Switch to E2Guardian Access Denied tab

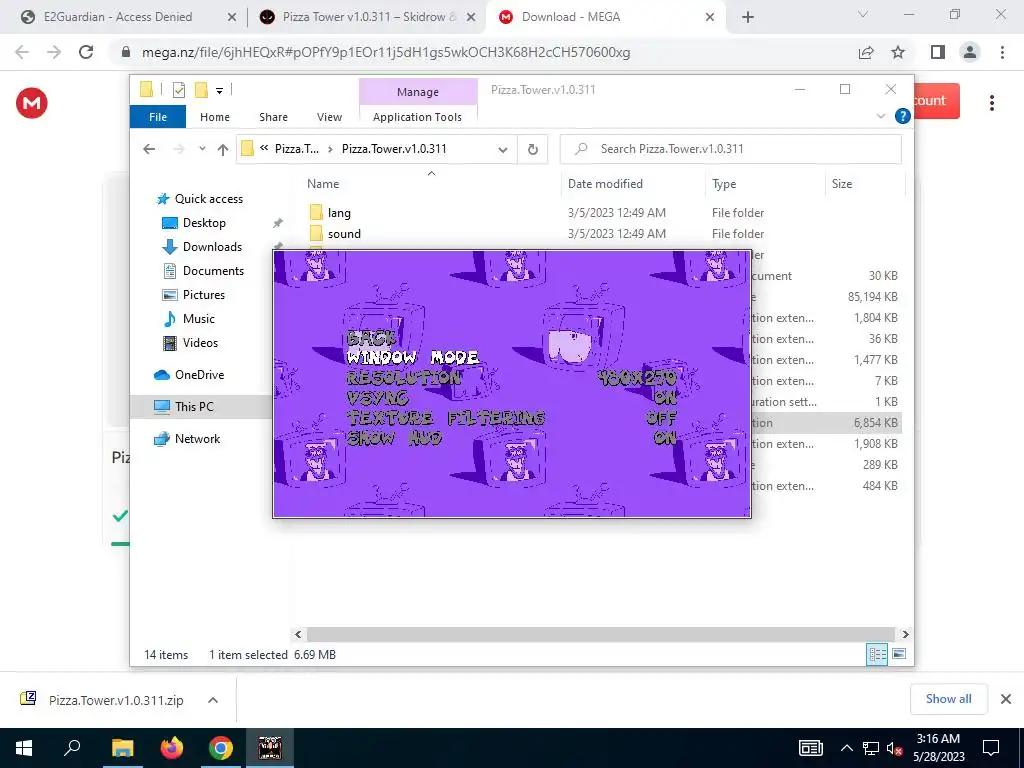click(118, 17)
